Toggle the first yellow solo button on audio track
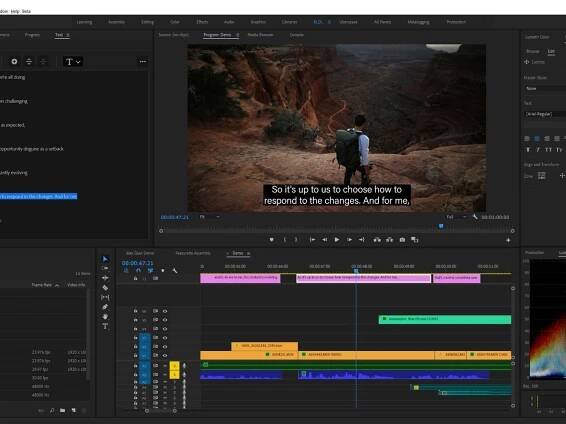This screenshot has height=424, width=566. pyautogui.click(x=174, y=366)
